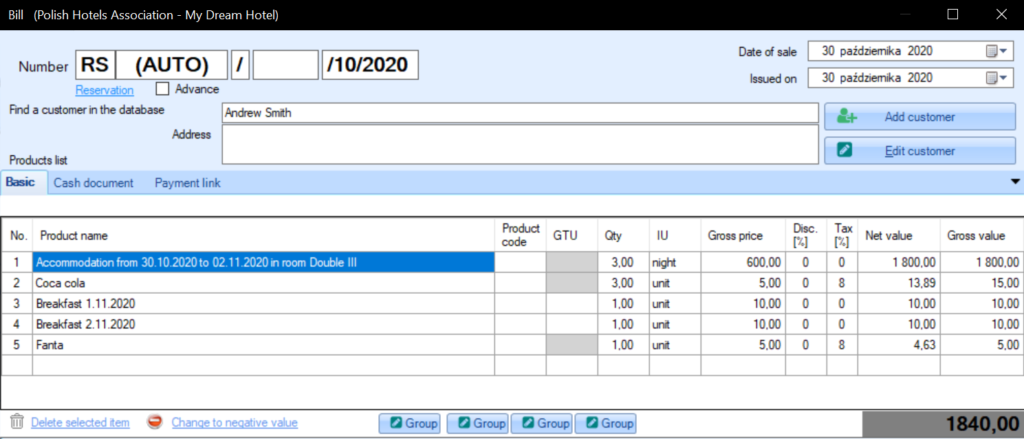The image size is (1024, 439).
Task: Click the Qty column header
Action: [624, 235]
